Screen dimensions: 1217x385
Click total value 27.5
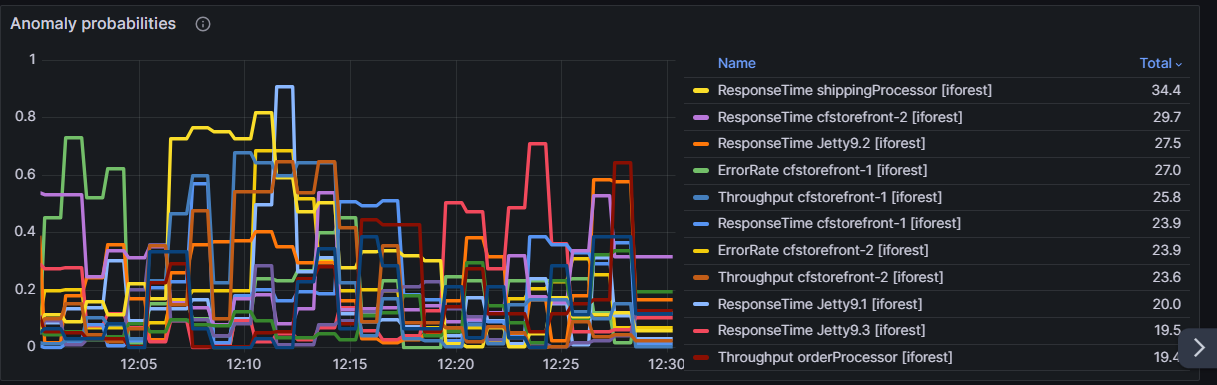pos(1166,143)
